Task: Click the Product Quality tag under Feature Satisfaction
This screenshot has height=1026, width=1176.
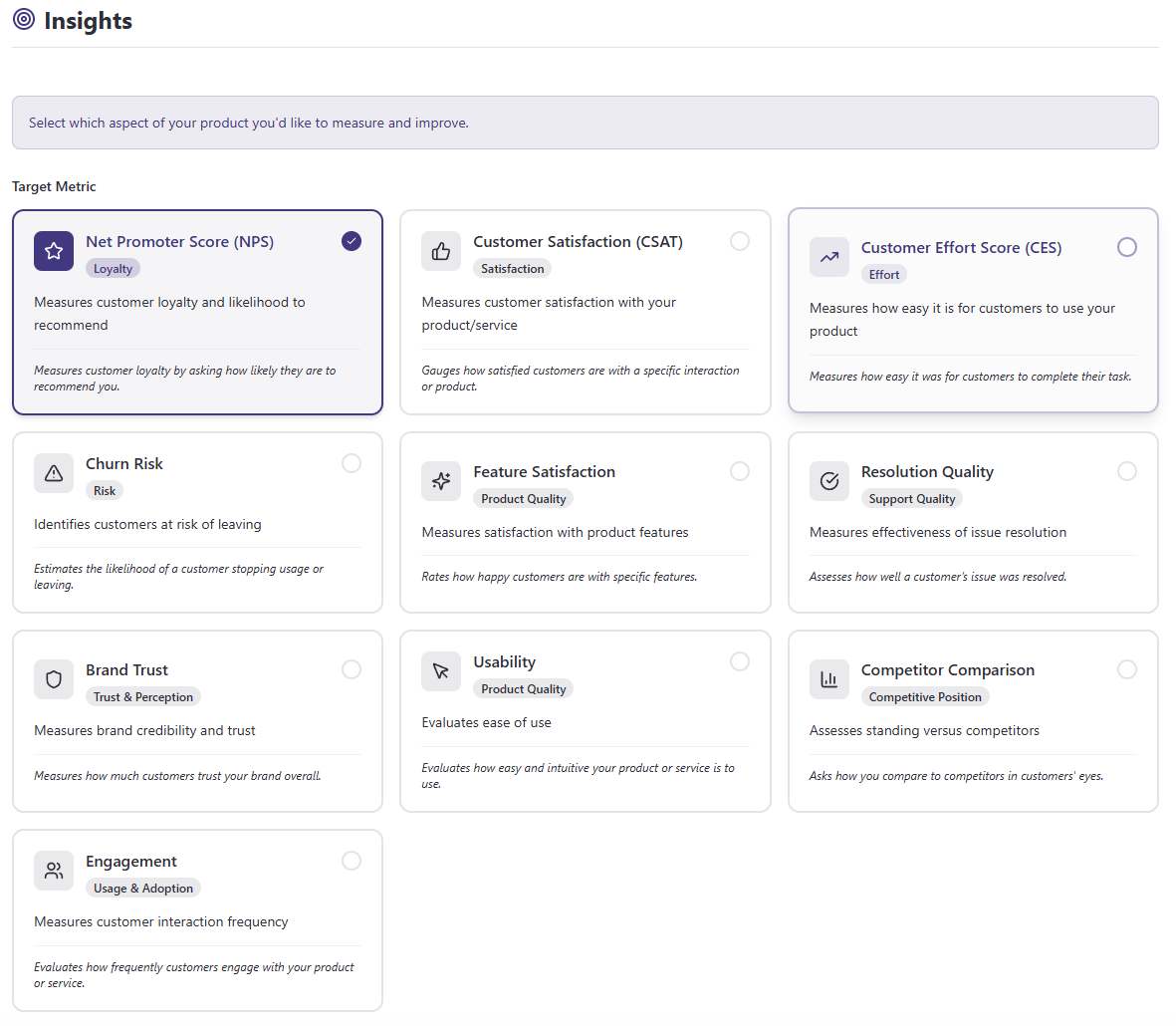Action: (x=523, y=499)
